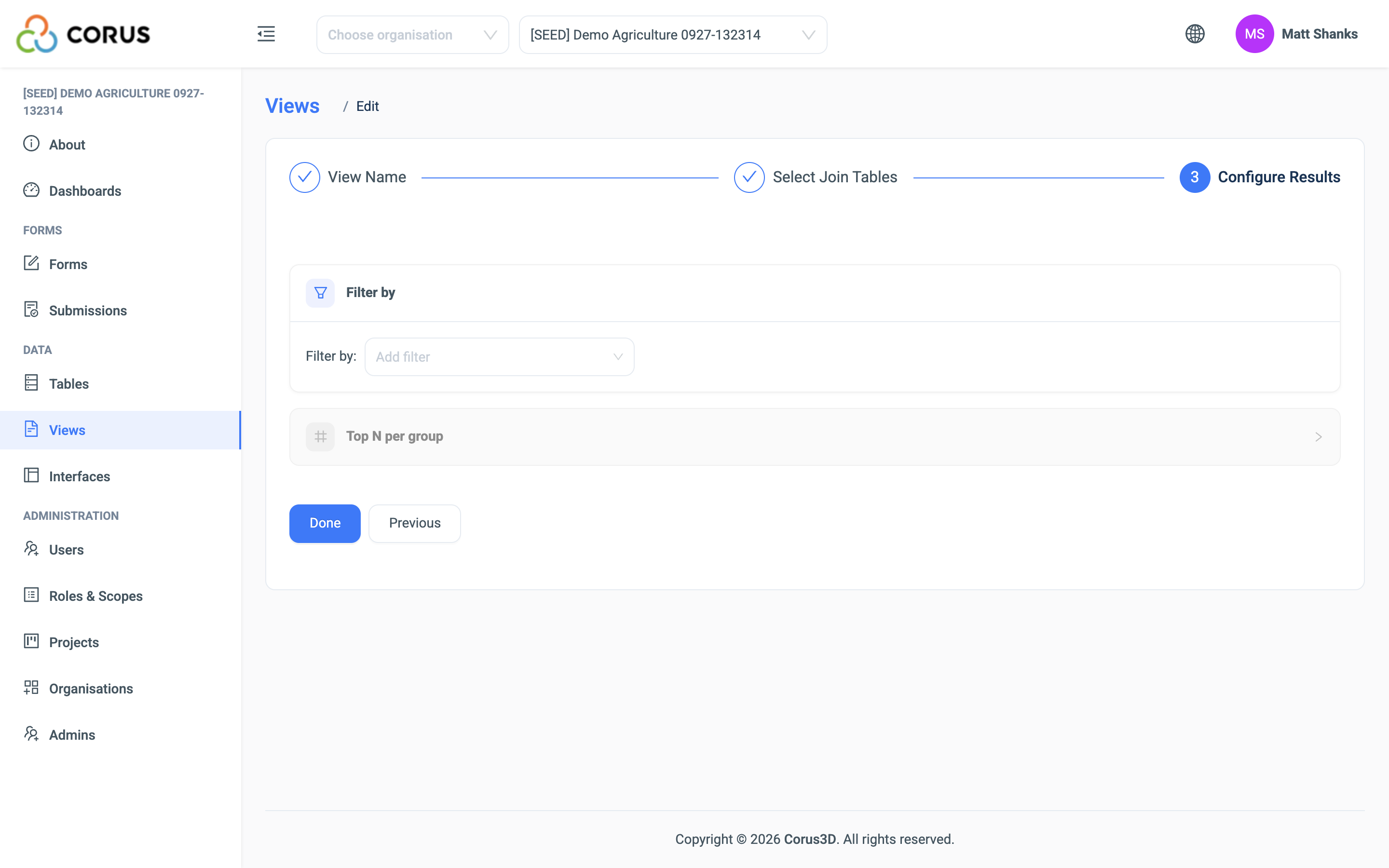Select the Configure Results step
The height and width of the screenshot is (868, 1389).
(1260, 177)
